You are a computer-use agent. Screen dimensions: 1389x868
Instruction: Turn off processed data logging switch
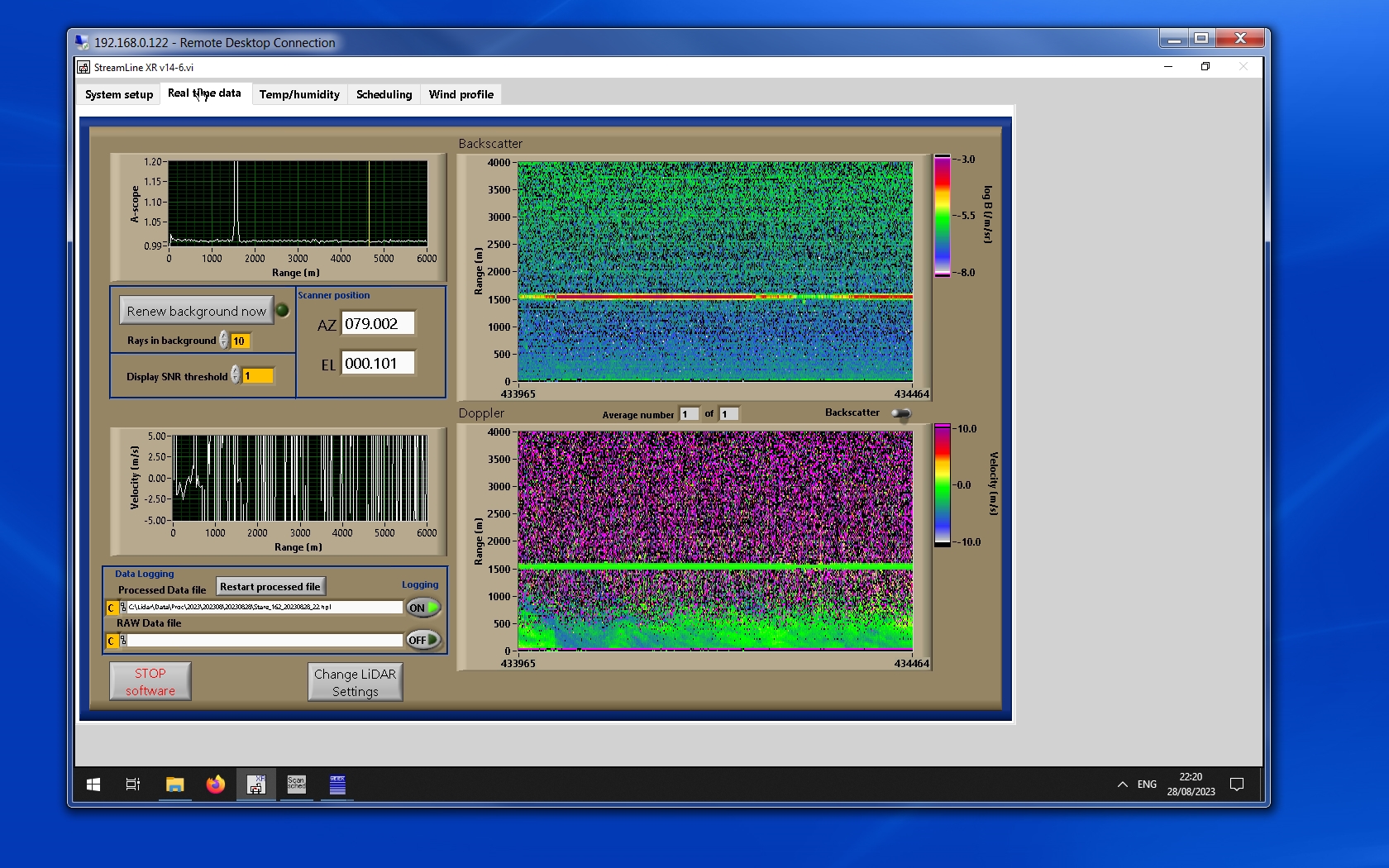(x=423, y=608)
